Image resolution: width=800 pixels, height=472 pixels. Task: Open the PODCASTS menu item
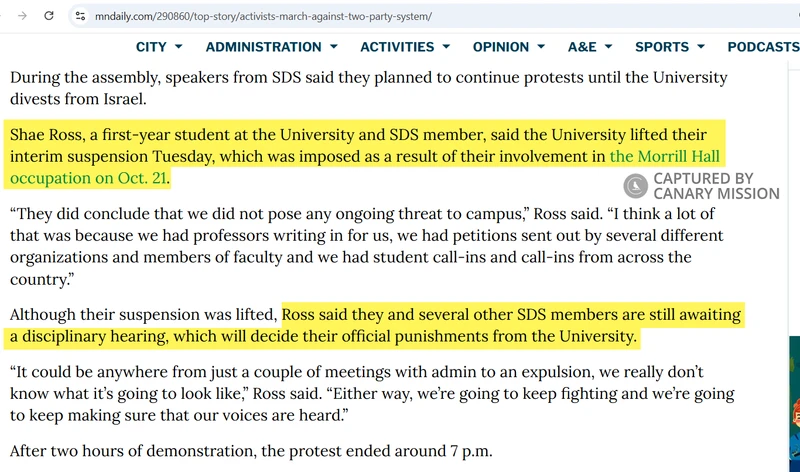(763, 47)
